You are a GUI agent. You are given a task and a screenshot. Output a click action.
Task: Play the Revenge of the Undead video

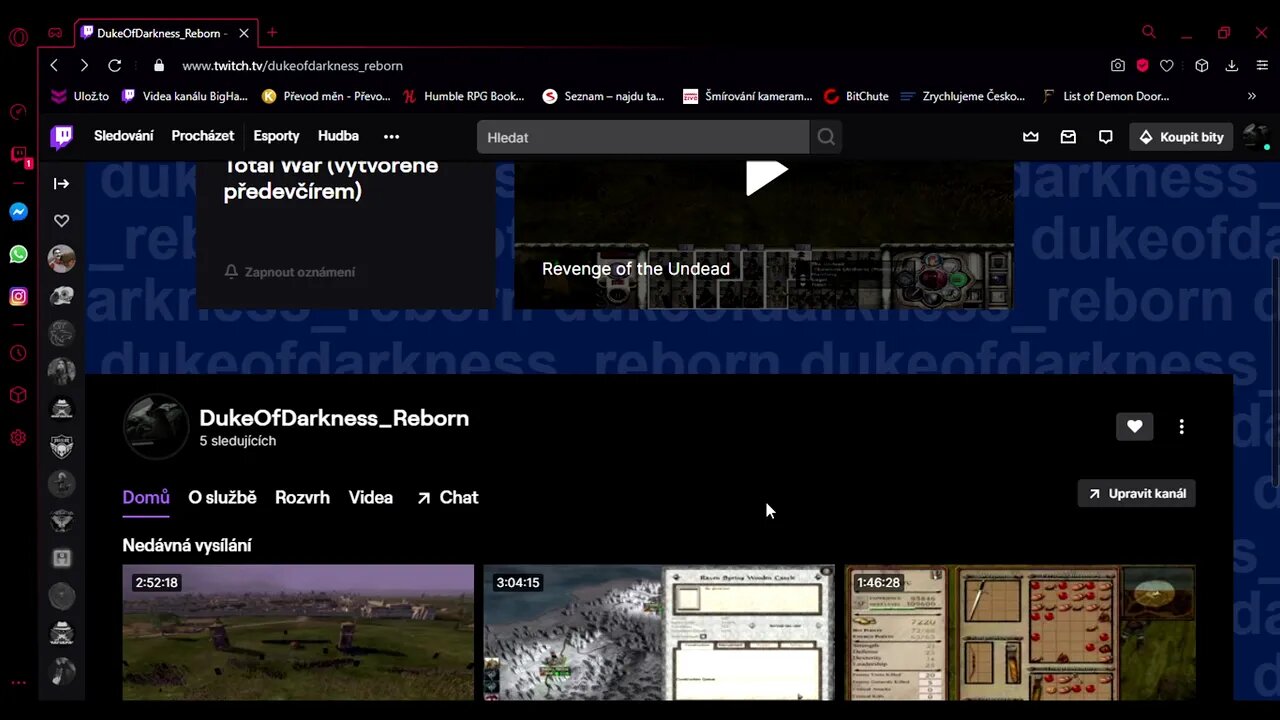click(x=766, y=176)
